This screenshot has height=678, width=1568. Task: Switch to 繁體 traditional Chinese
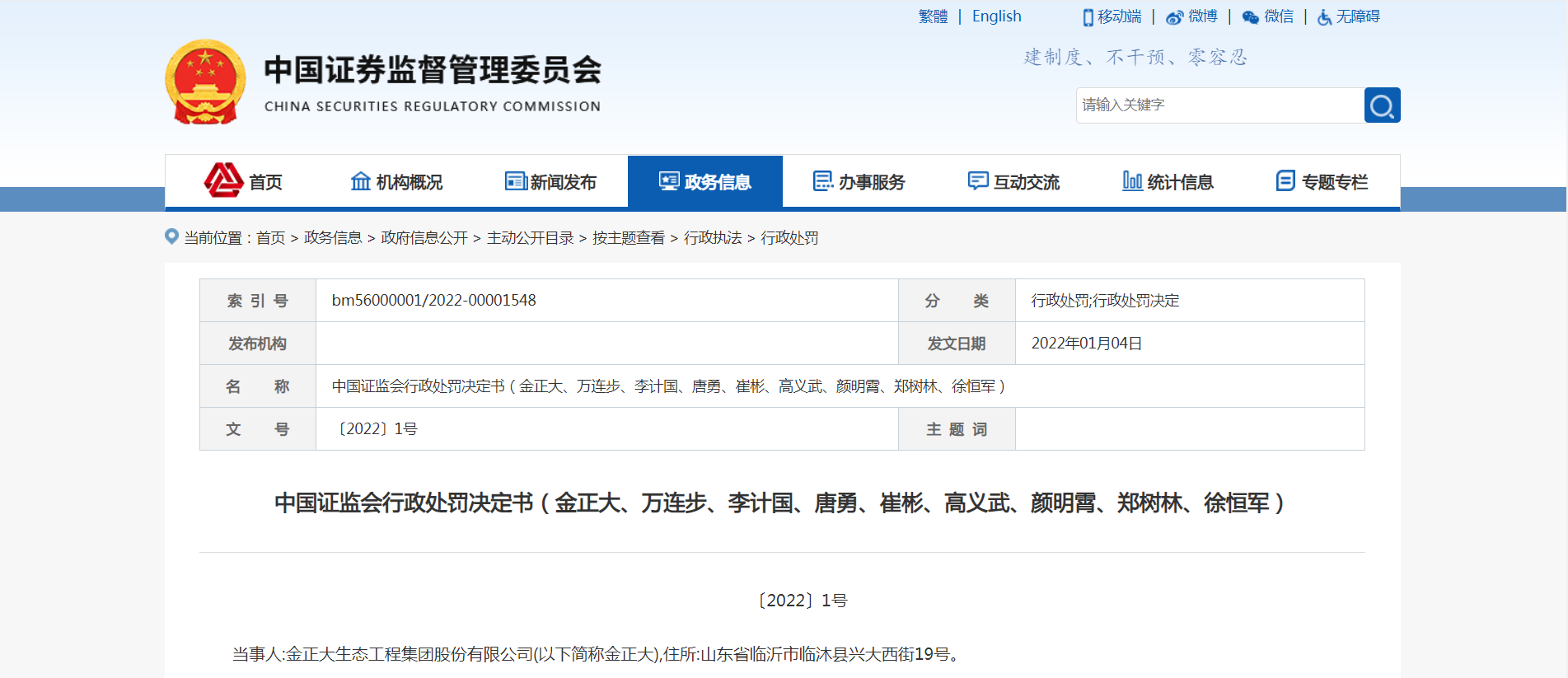click(933, 16)
